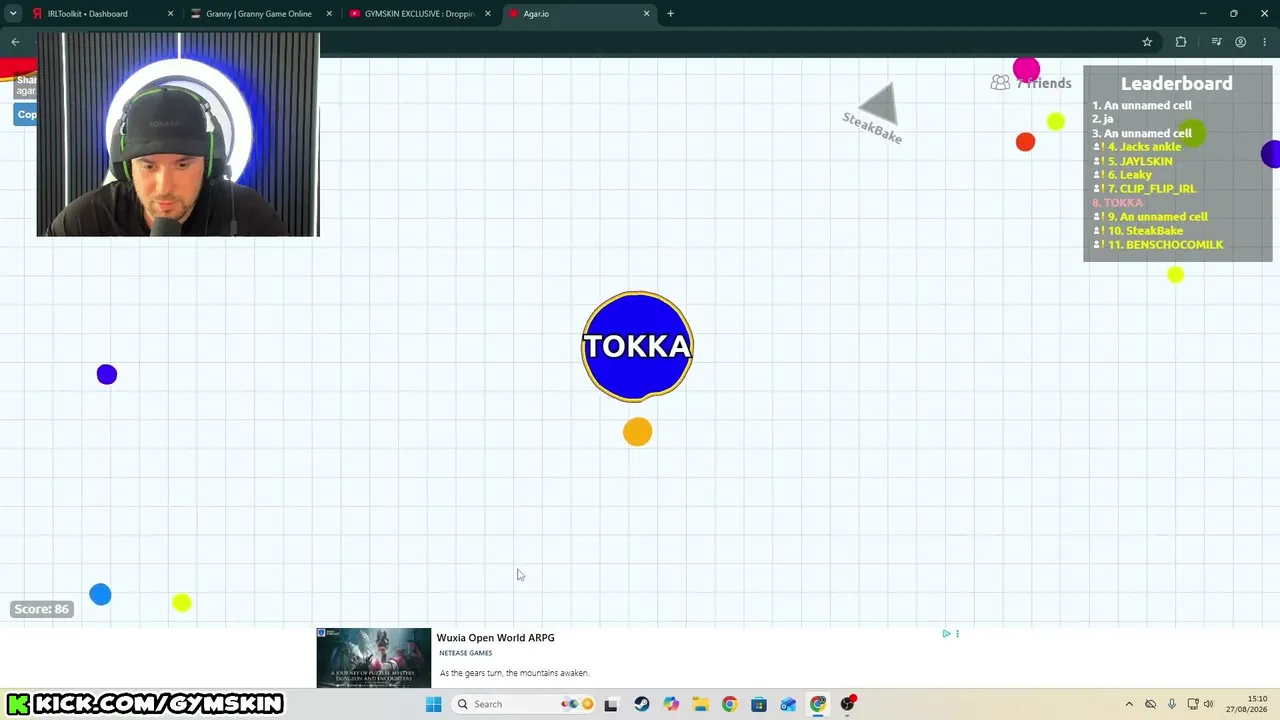Click the TOKKA player cell
This screenshot has height=720, width=1280.
pos(637,346)
